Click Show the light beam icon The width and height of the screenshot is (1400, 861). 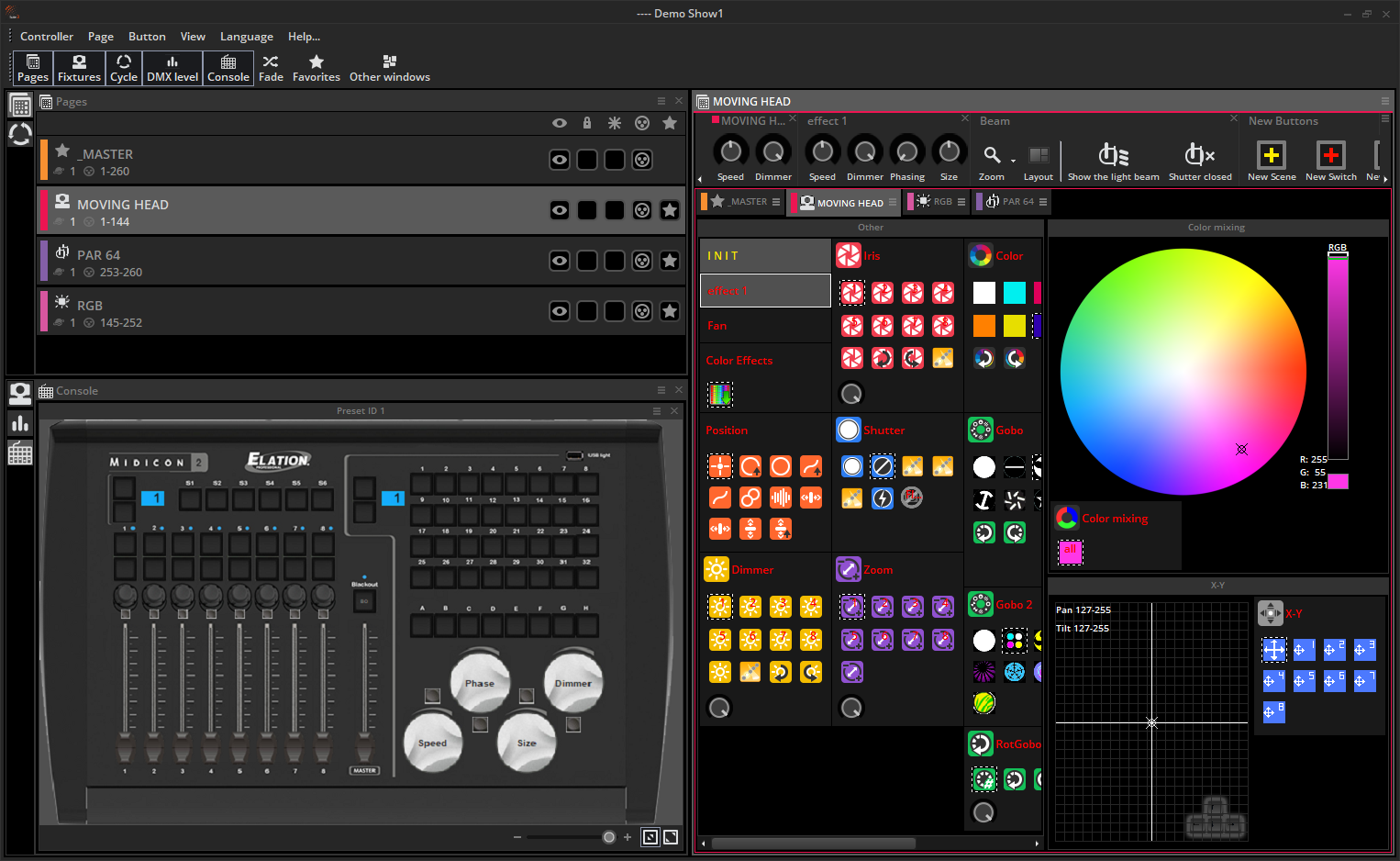[x=1113, y=156]
